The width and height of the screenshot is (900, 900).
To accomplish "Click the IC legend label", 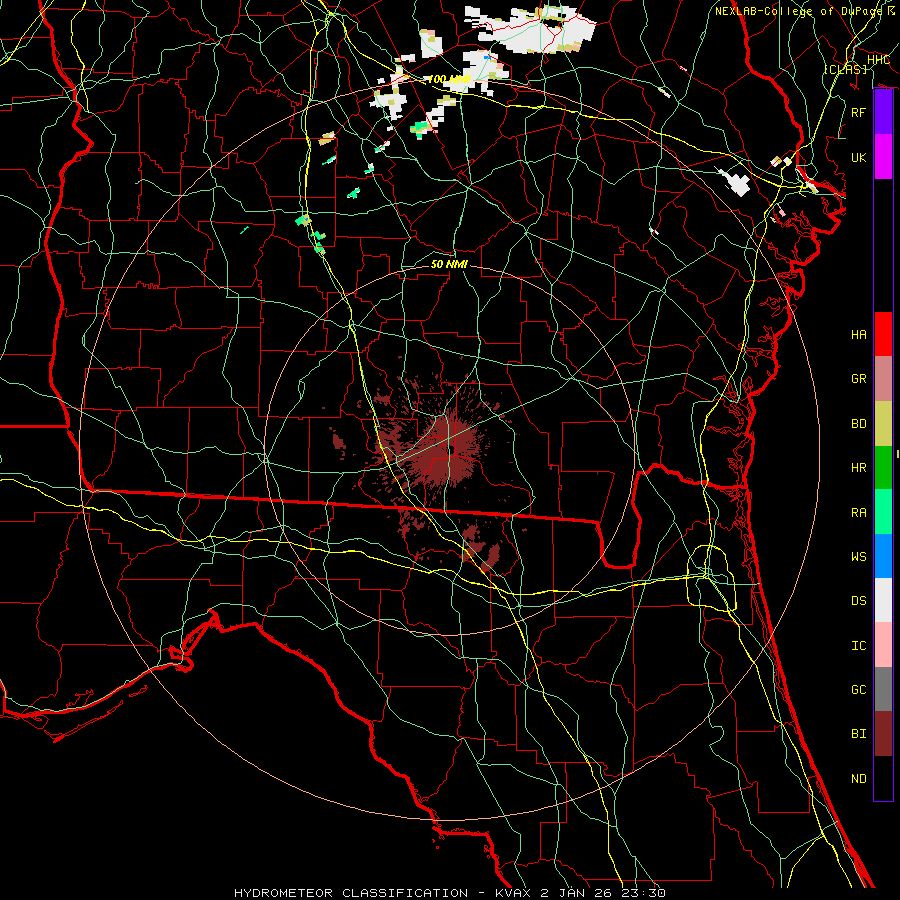I will click(859, 645).
